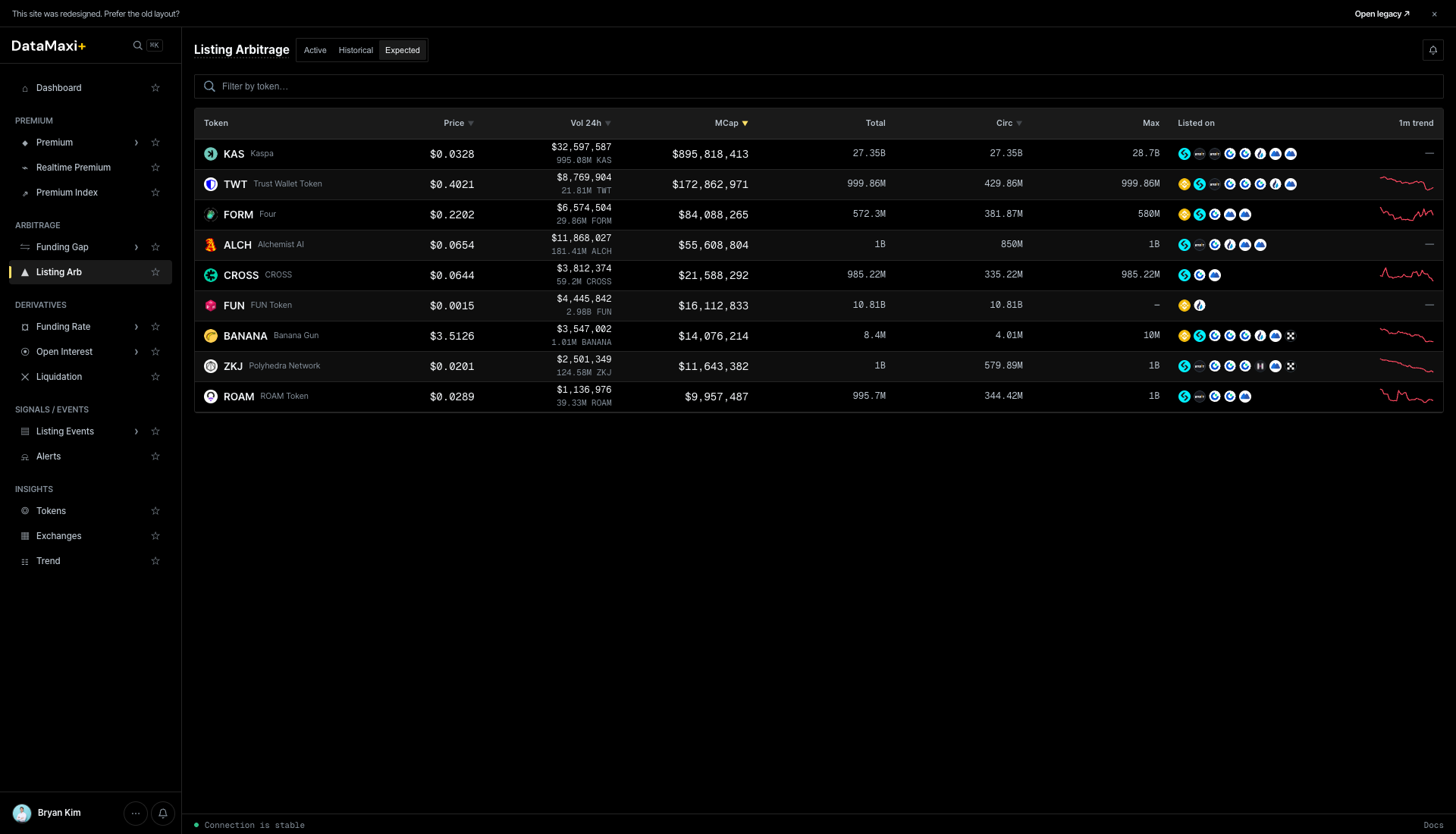Click the BANANA token logo
1456x834 pixels.
211,336
